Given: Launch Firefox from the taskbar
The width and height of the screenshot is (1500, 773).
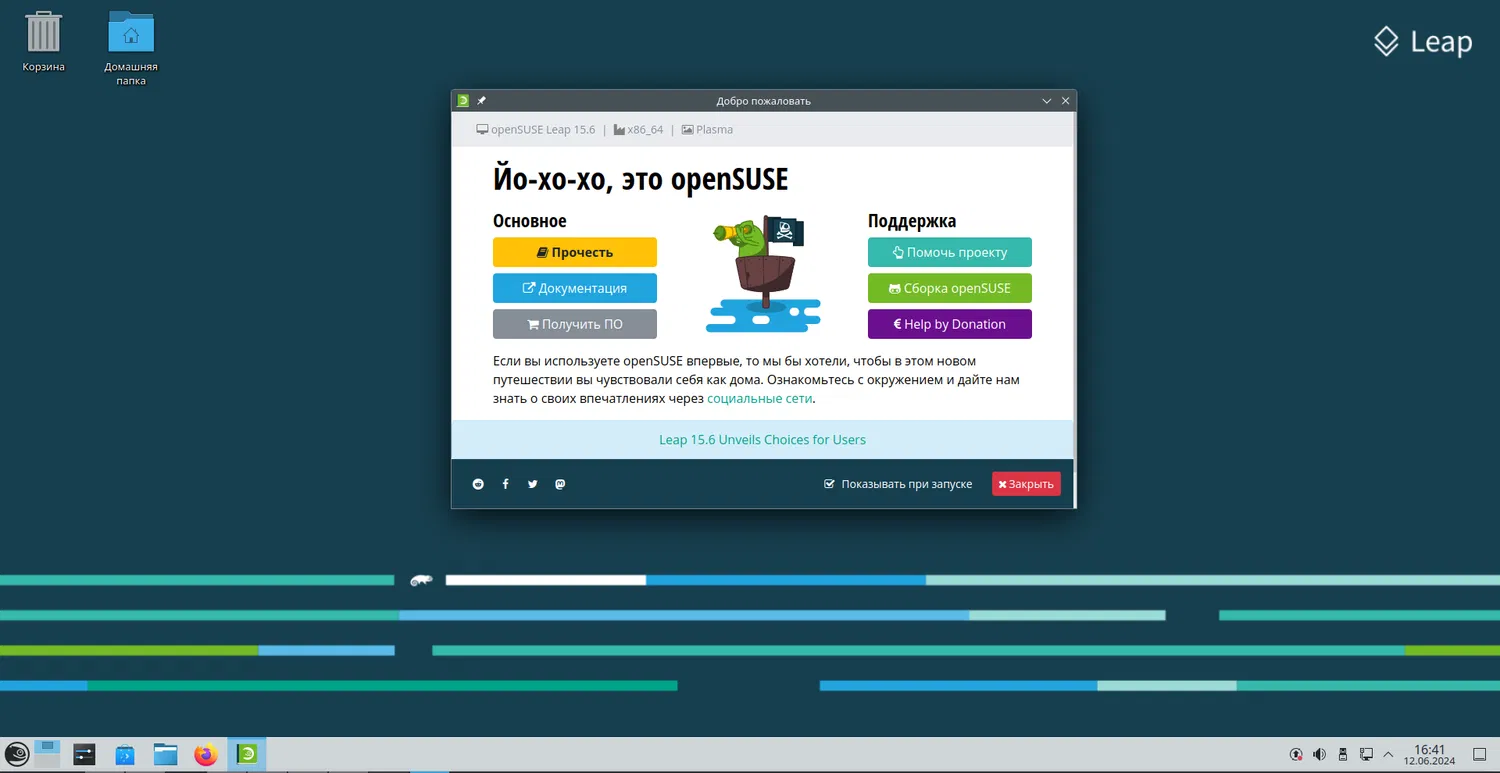Looking at the screenshot, I should [206, 754].
